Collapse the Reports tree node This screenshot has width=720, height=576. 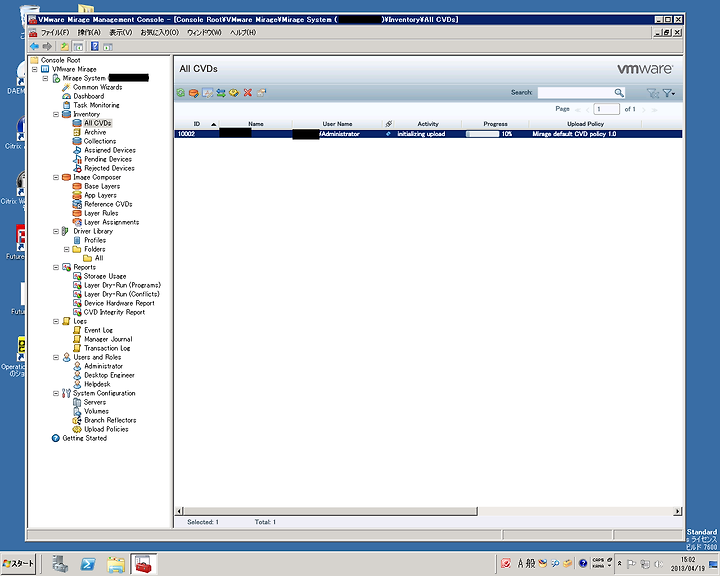[x=56, y=267]
